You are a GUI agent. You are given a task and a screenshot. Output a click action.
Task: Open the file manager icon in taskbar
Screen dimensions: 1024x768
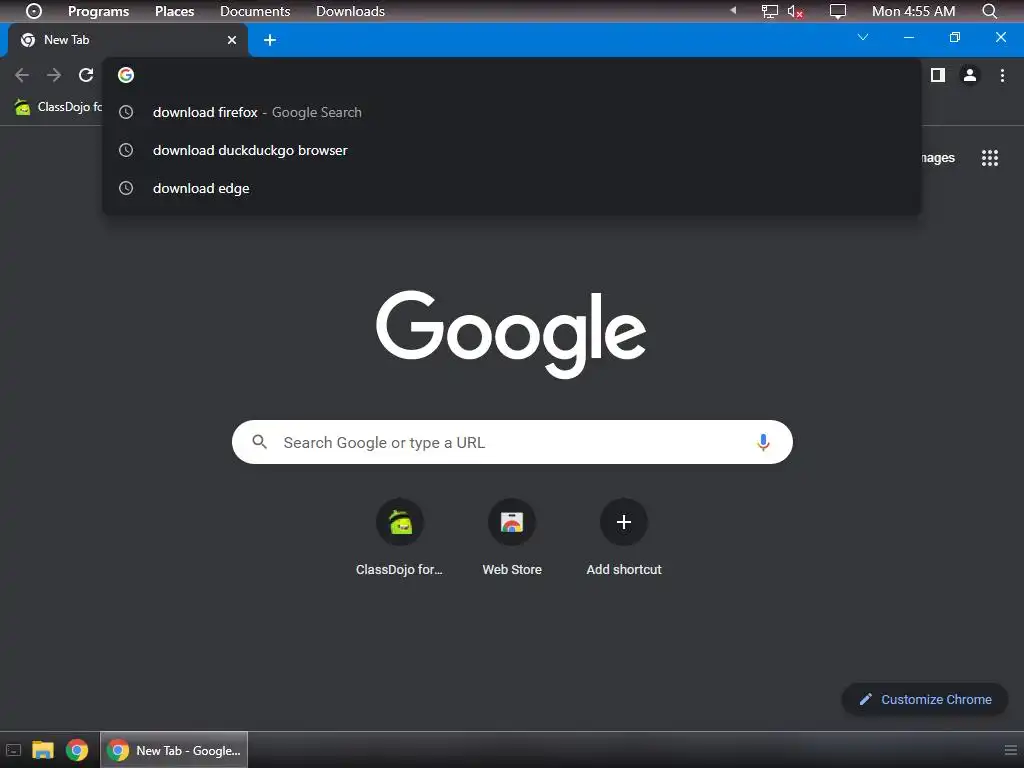coord(43,750)
